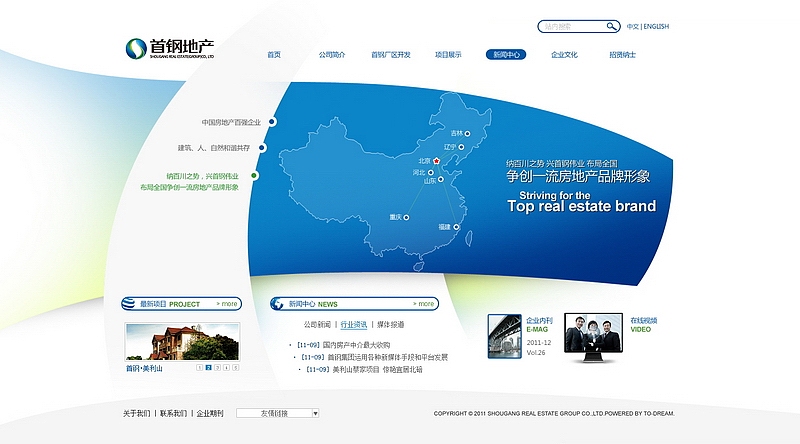Click the 新闻中心 NEWS heading
This screenshot has height=444, width=800.
click(313, 304)
